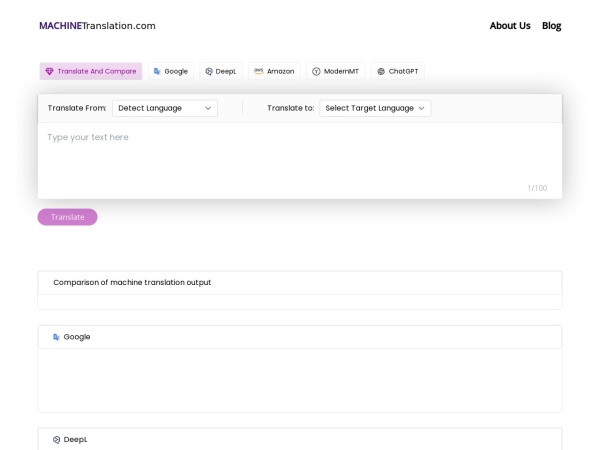This screenshot has width=600, height=450.
Task: Click the DeepL hexagon icon in the tab row
Action: click(209, 71)
